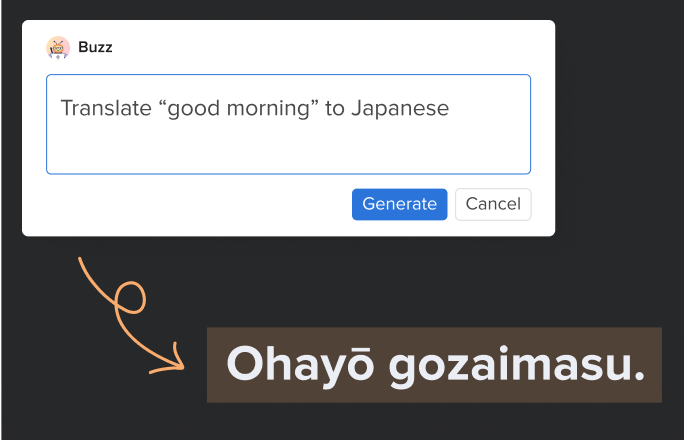Click empty space below the prompt text
The width and height of the screenshot is (684, 440).
pyautogui.click(x=288, y=148)
